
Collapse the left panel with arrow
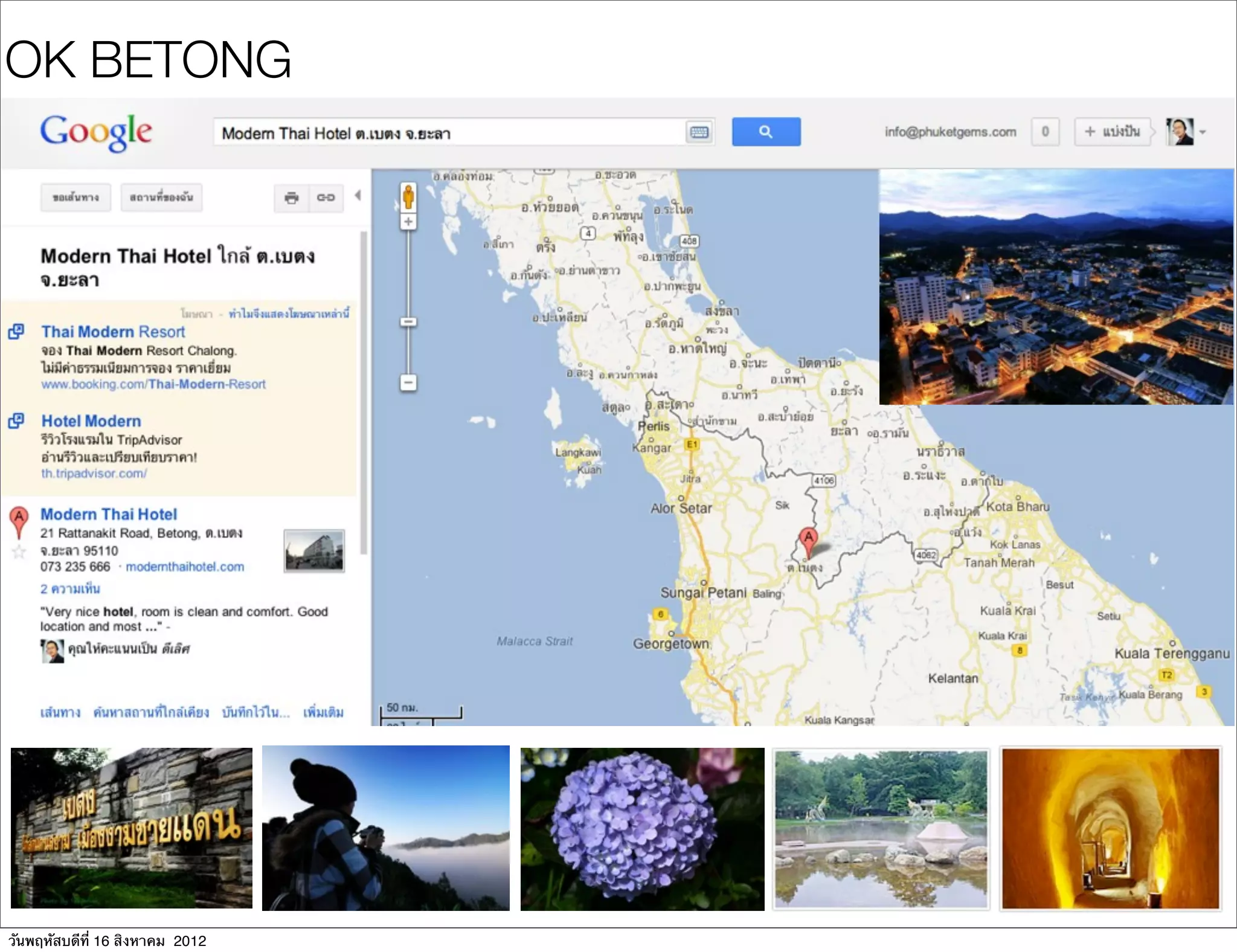tap(358, 196)
